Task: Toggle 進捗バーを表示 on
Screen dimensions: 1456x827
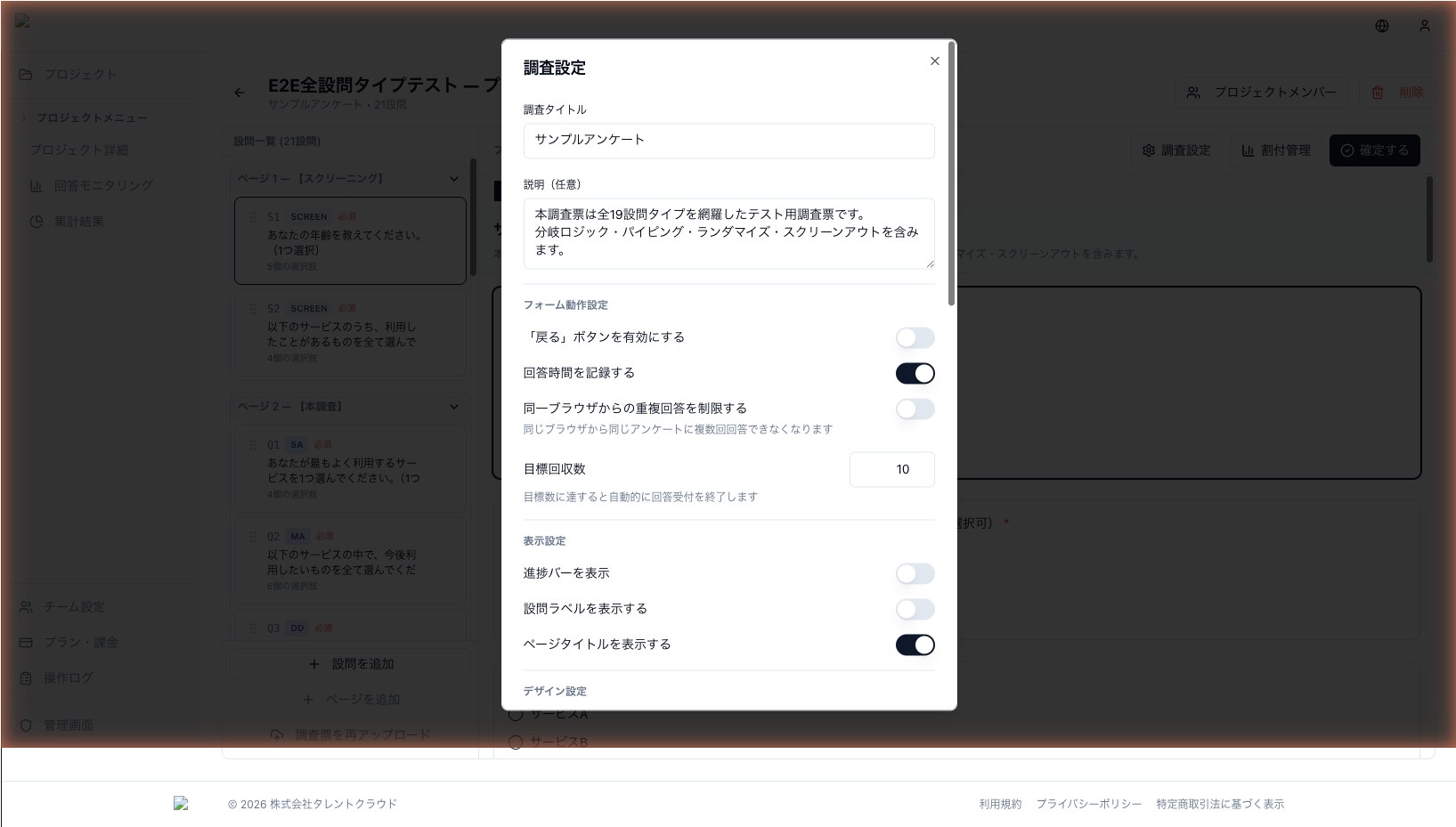Action: click(915, 574)
